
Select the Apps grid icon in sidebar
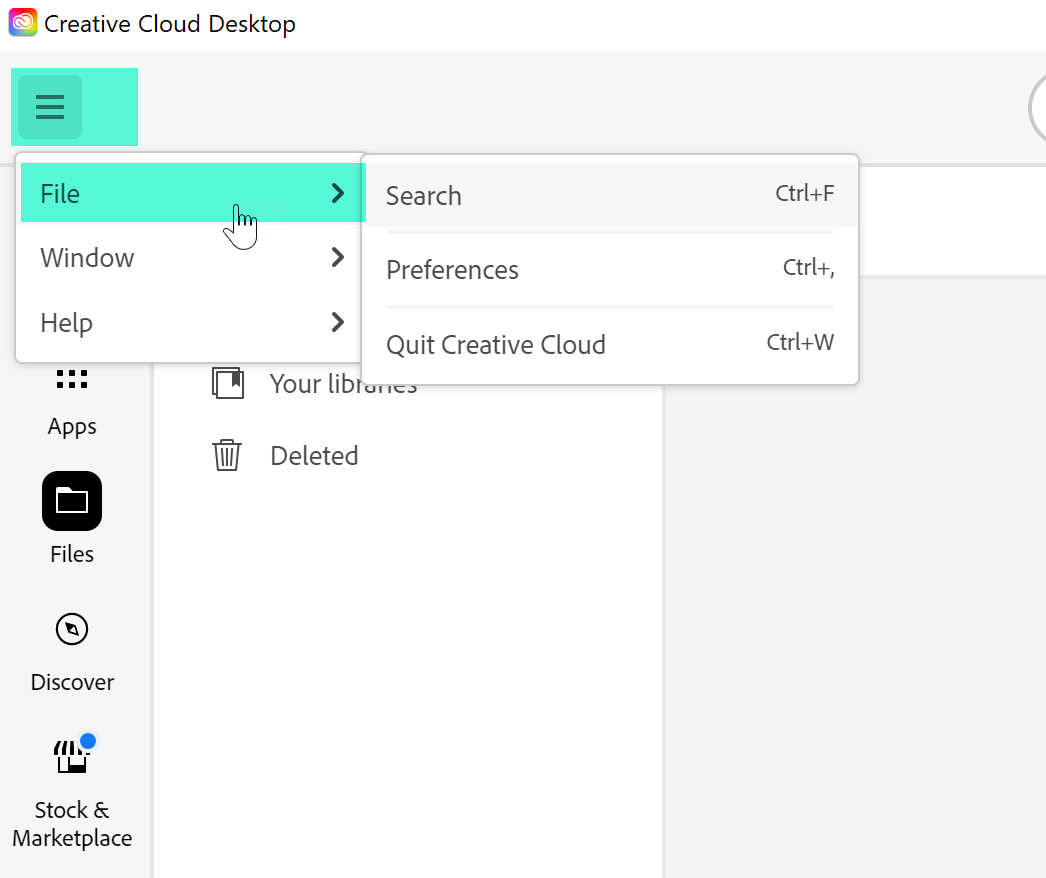click(71, 379)
